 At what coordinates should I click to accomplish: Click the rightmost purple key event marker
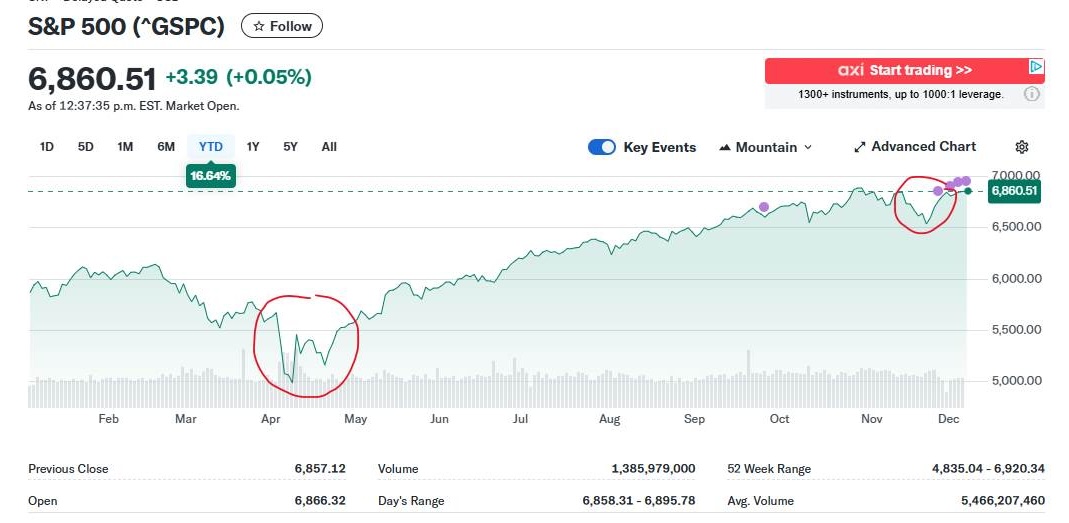click(966, 181)
